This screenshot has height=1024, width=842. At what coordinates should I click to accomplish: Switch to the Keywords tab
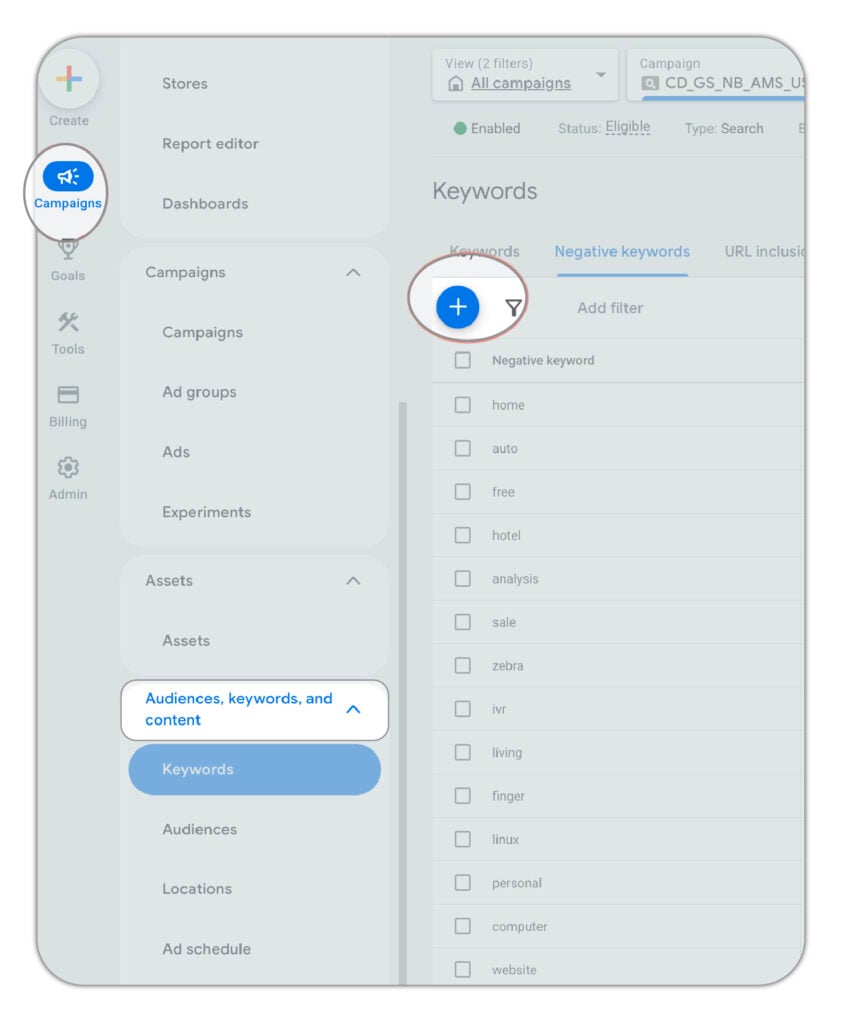click(484, 252)
